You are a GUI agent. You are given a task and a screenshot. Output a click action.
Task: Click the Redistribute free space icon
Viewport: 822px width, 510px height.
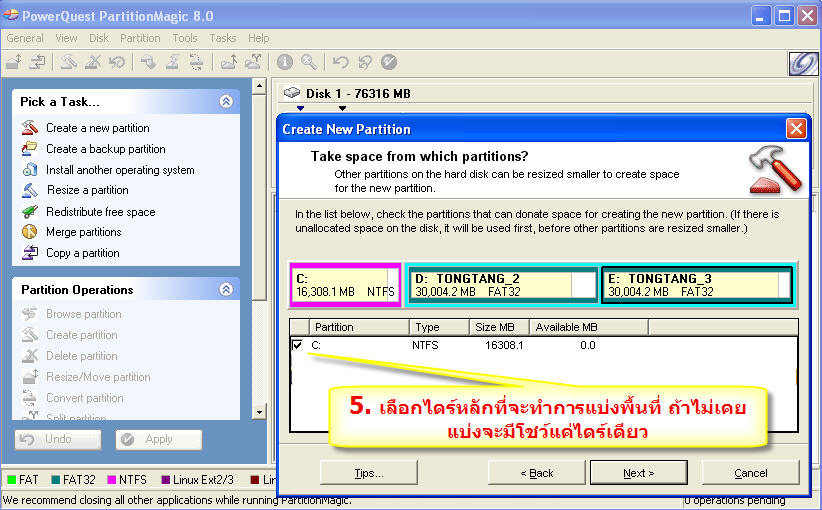point(30,211)
